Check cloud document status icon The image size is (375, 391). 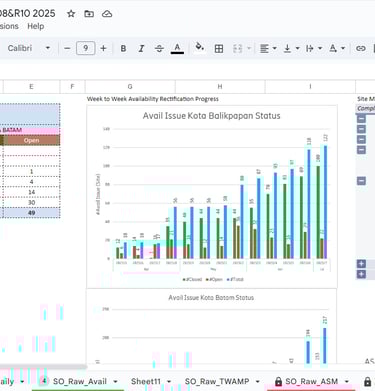(107, 14)
